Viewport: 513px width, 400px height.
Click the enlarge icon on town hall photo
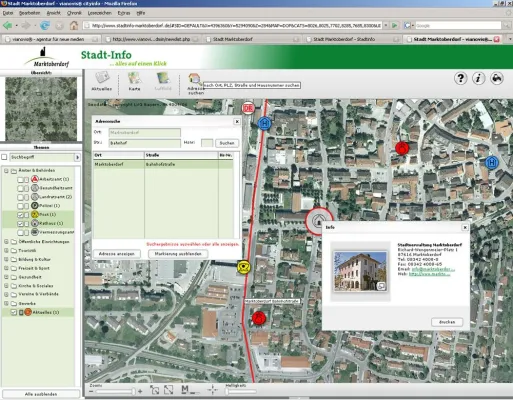381,286
